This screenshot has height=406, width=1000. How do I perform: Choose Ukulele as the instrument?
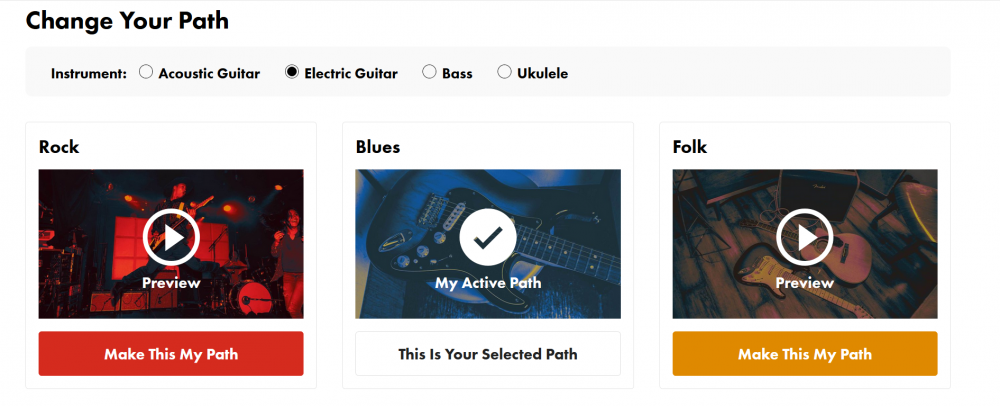[504, 72]
